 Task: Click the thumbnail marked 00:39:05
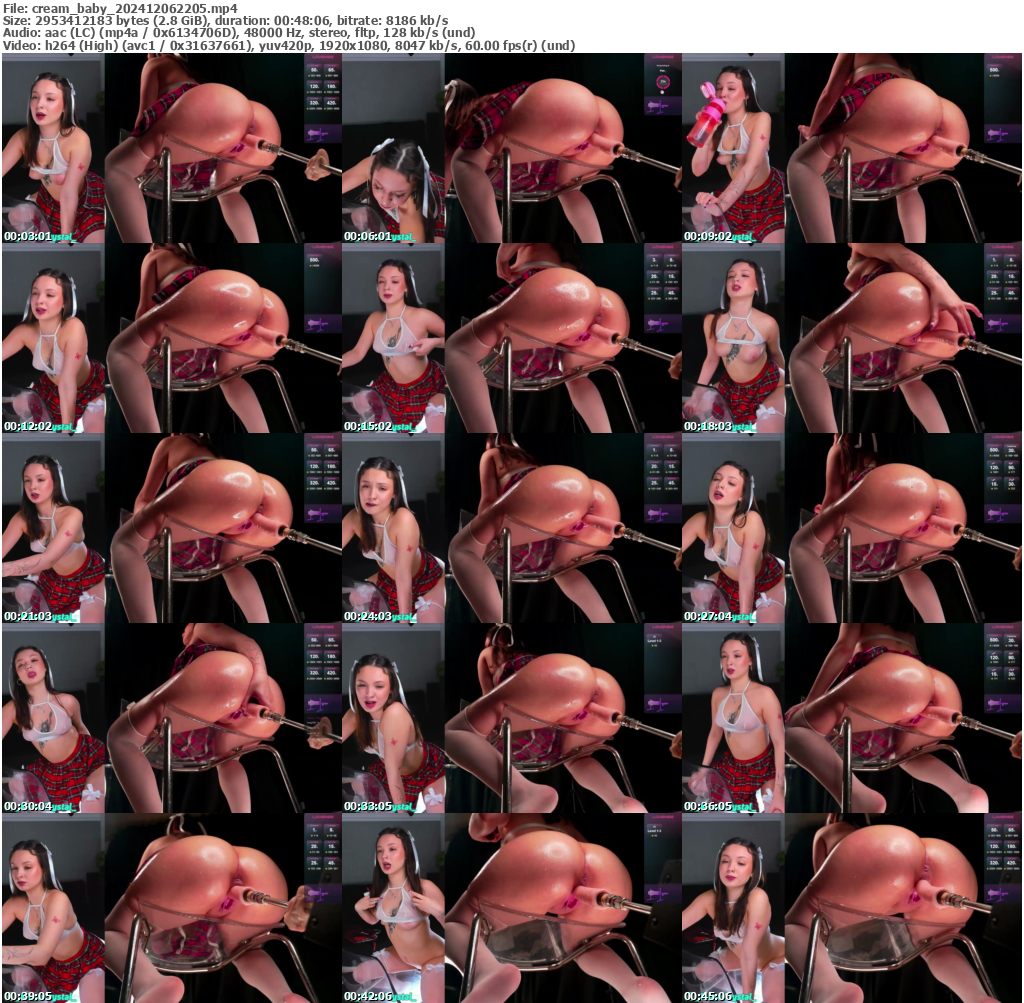coord(171,907)
